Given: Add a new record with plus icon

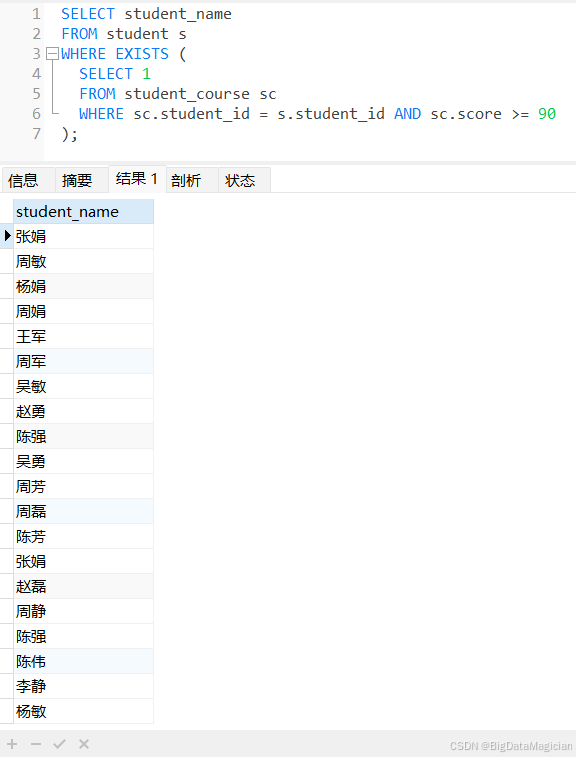Looking at the screenshot, I should [12, 744].
